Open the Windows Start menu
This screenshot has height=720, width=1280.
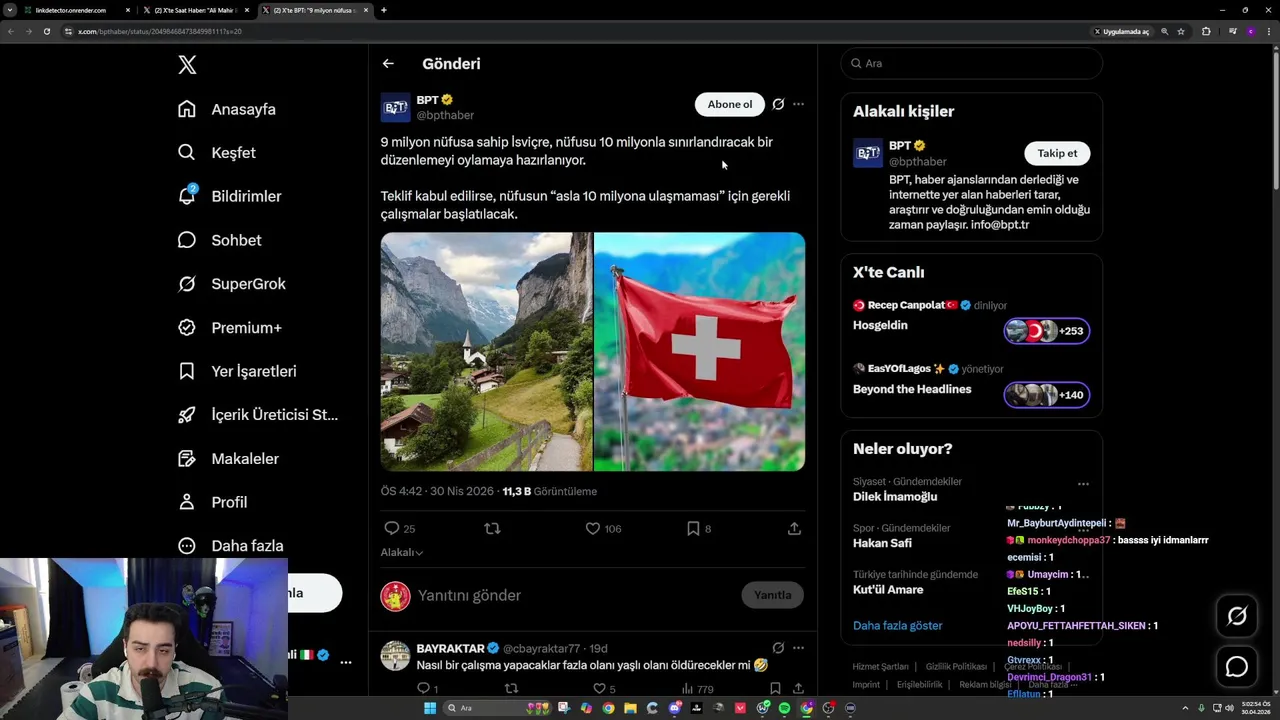[x=430, y=708]
